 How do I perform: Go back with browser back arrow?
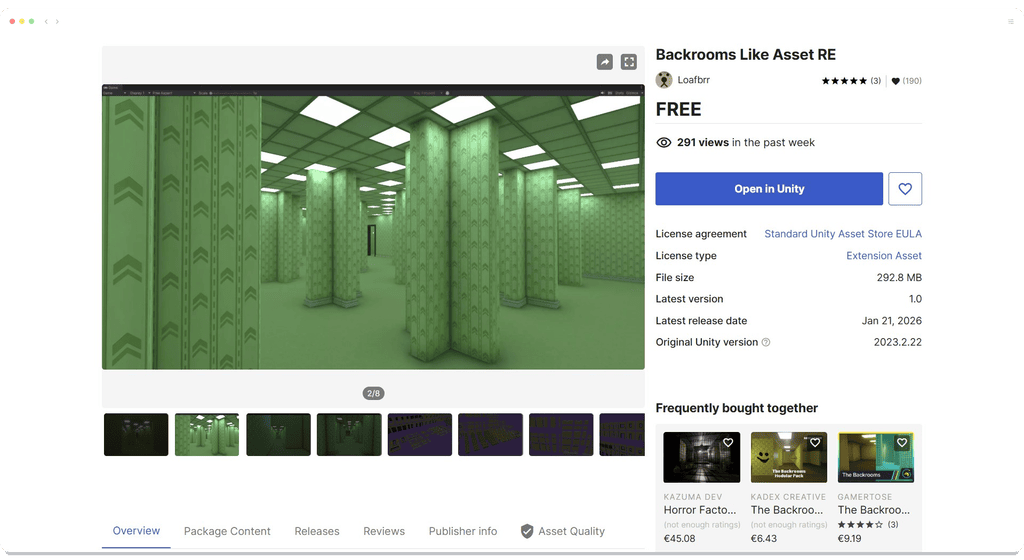pyautogui.click(x=46, y=22)
